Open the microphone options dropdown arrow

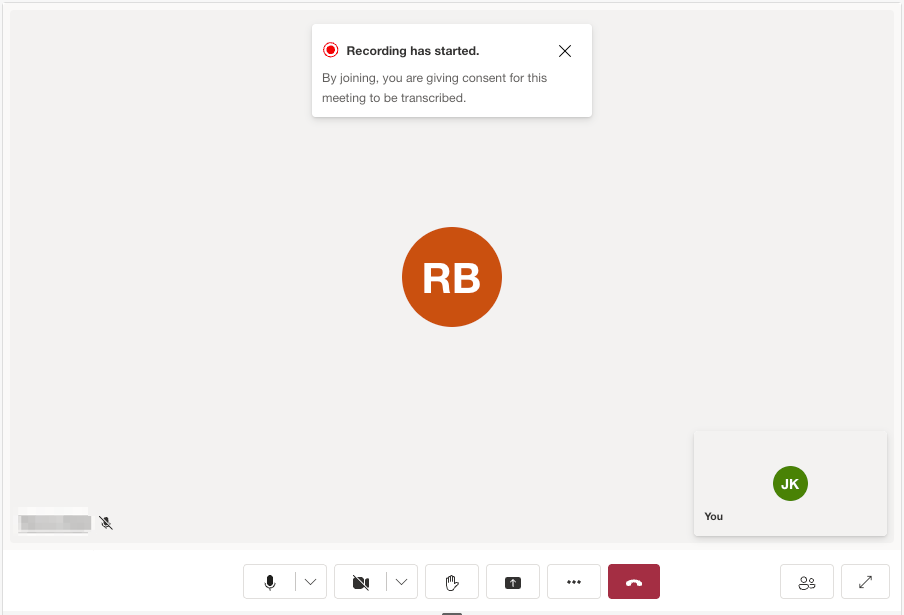(x=311, y=582)
